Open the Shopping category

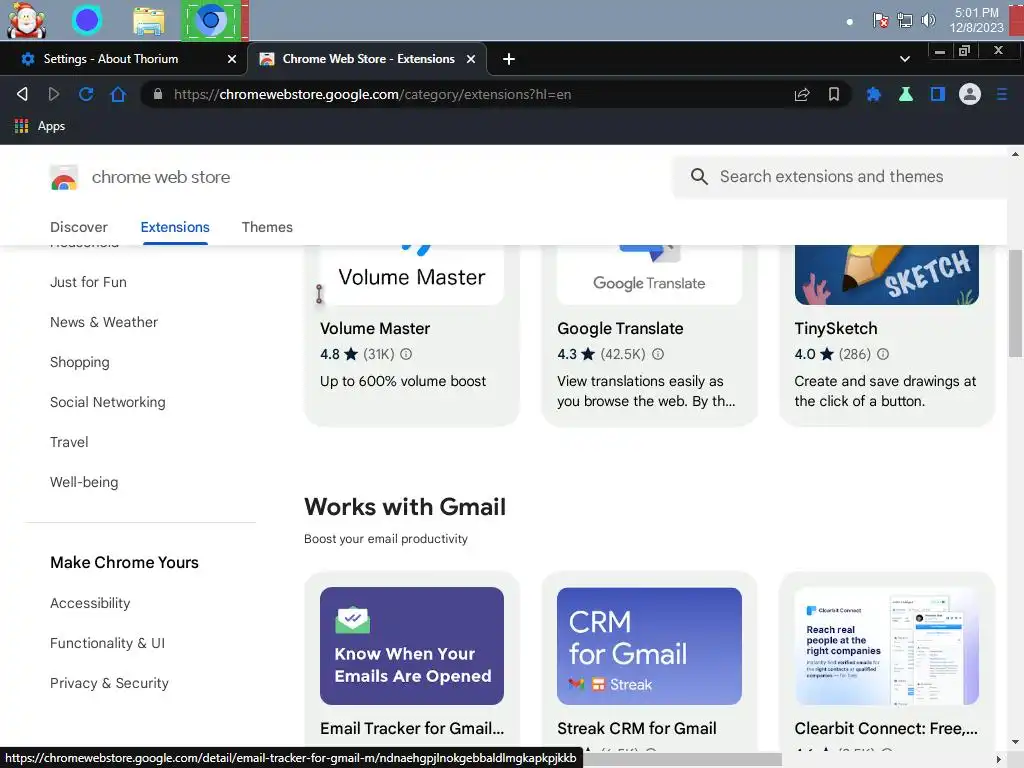tap(80, 362)
